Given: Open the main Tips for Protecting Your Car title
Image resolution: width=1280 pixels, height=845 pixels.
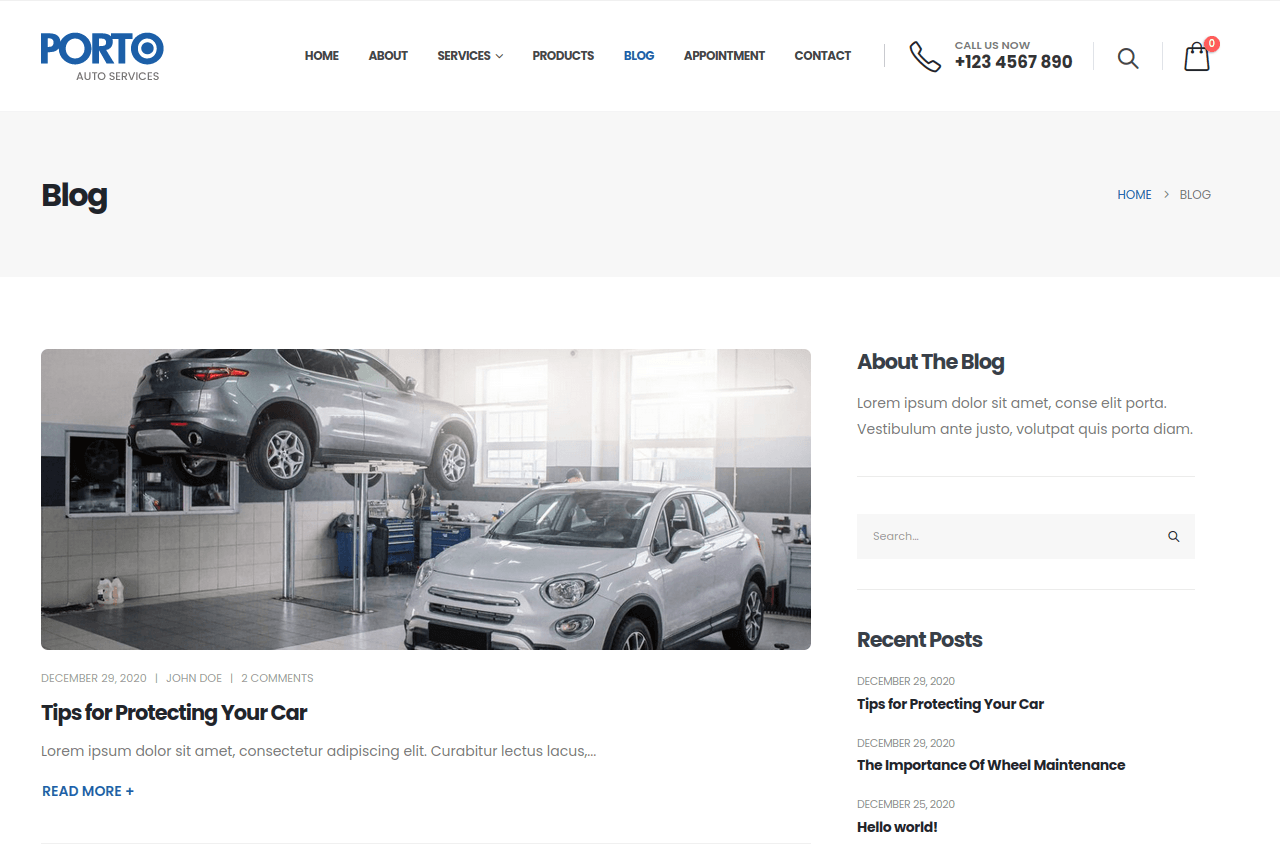Looking at the screenshot, I should 174,713.
